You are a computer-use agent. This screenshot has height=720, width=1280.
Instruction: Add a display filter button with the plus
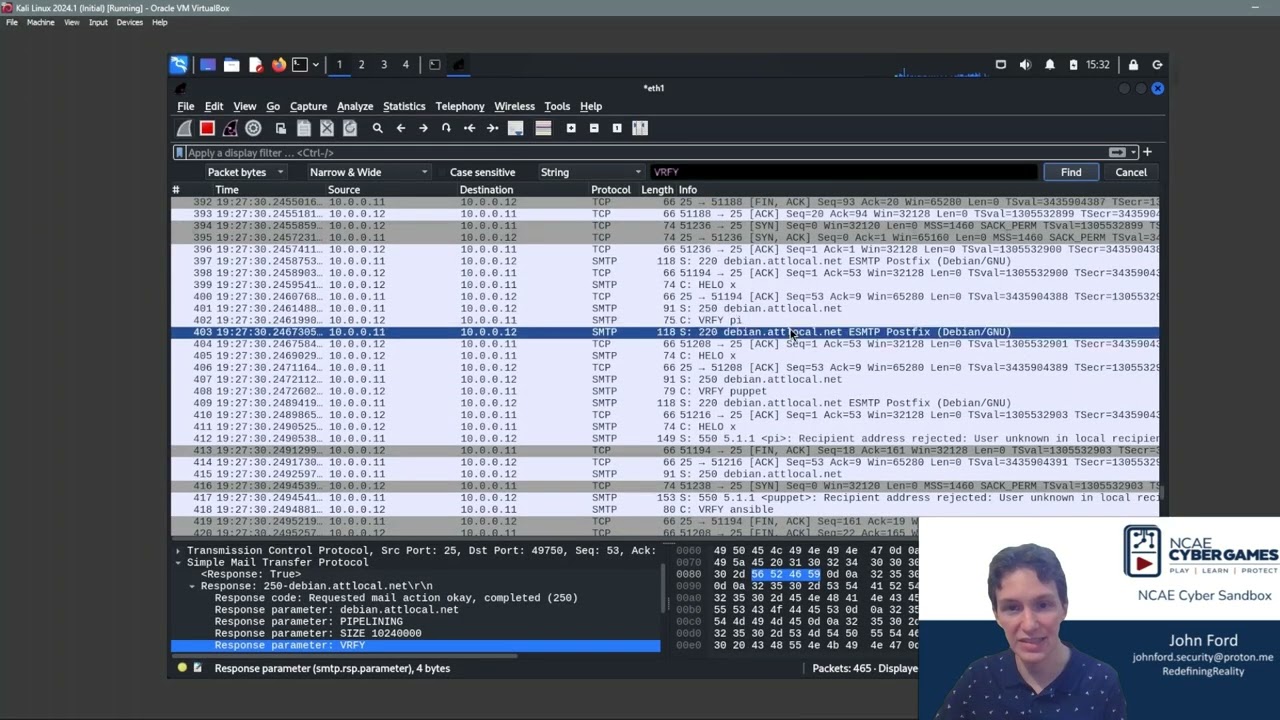click(x=1147, y=152)
